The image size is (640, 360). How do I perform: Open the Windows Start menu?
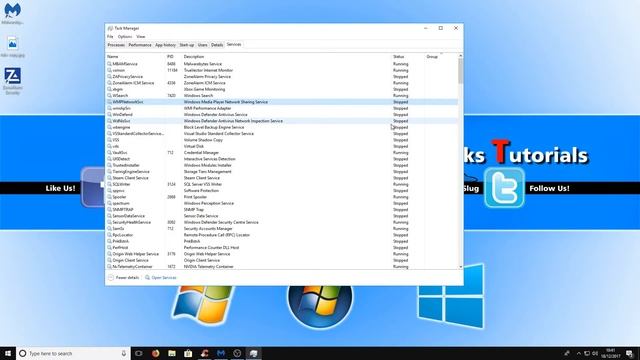(8, 353)
